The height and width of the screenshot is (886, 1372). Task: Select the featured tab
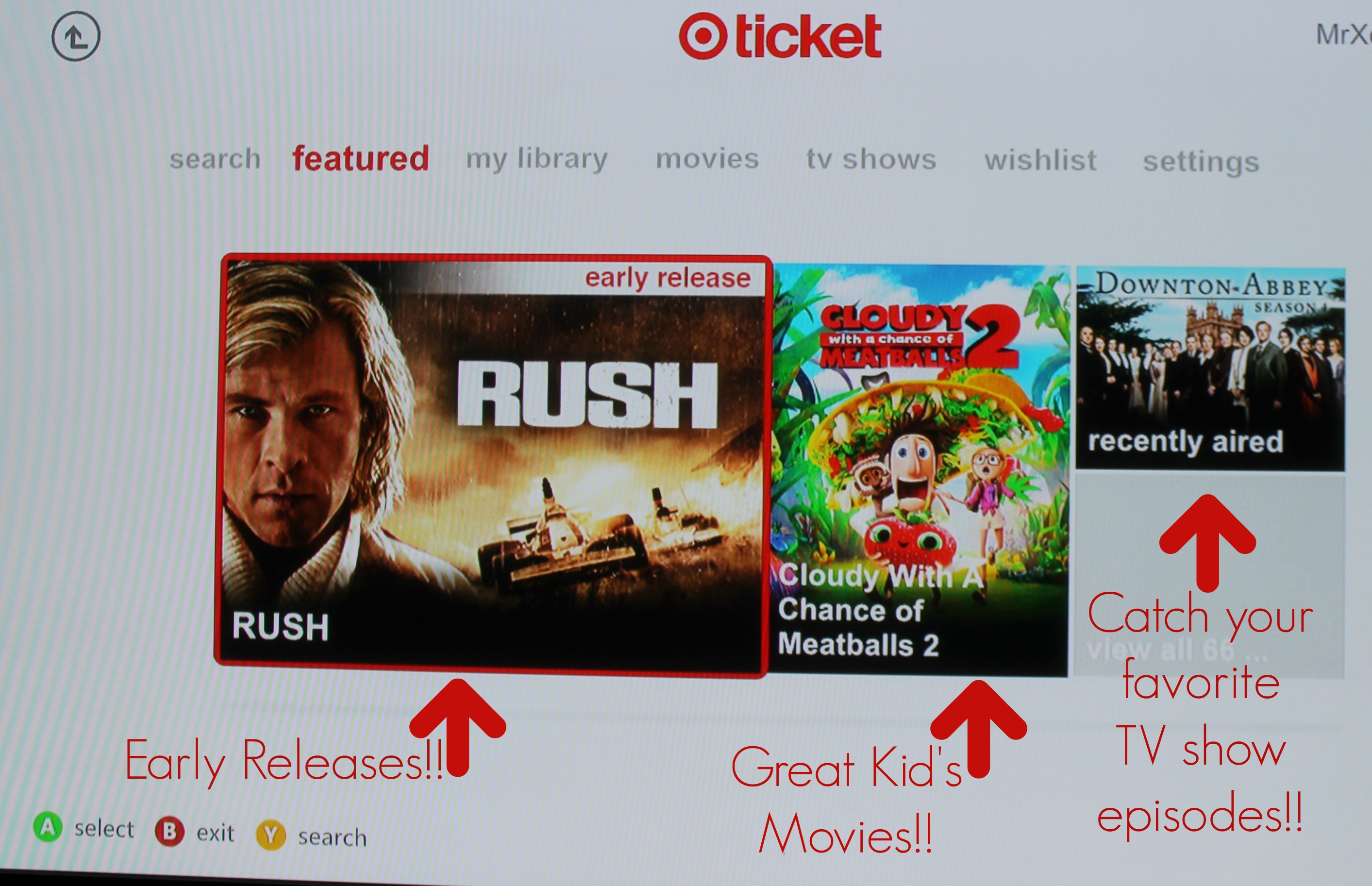click(361, 158)
